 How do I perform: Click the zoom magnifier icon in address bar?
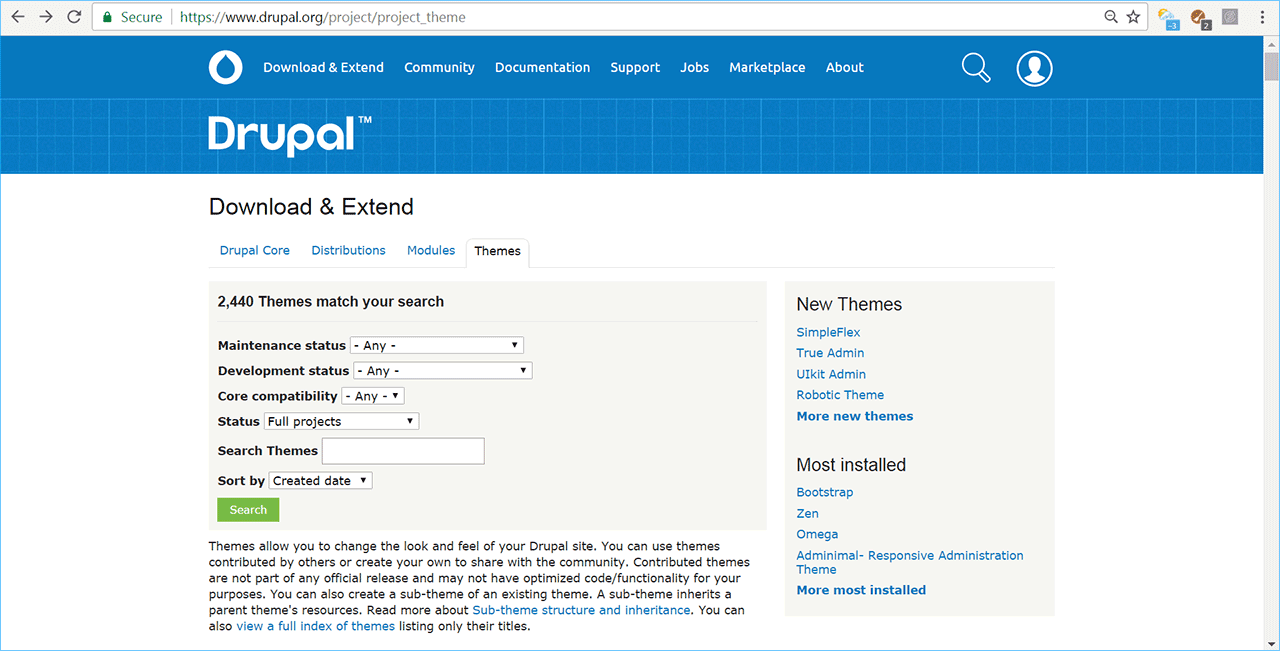(x=1111, y=17)
